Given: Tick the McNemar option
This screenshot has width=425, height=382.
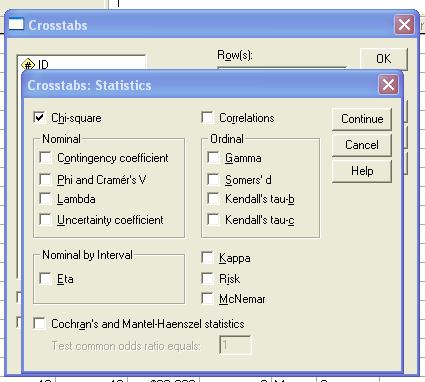Looking at the screenshot, I should 207,299.
